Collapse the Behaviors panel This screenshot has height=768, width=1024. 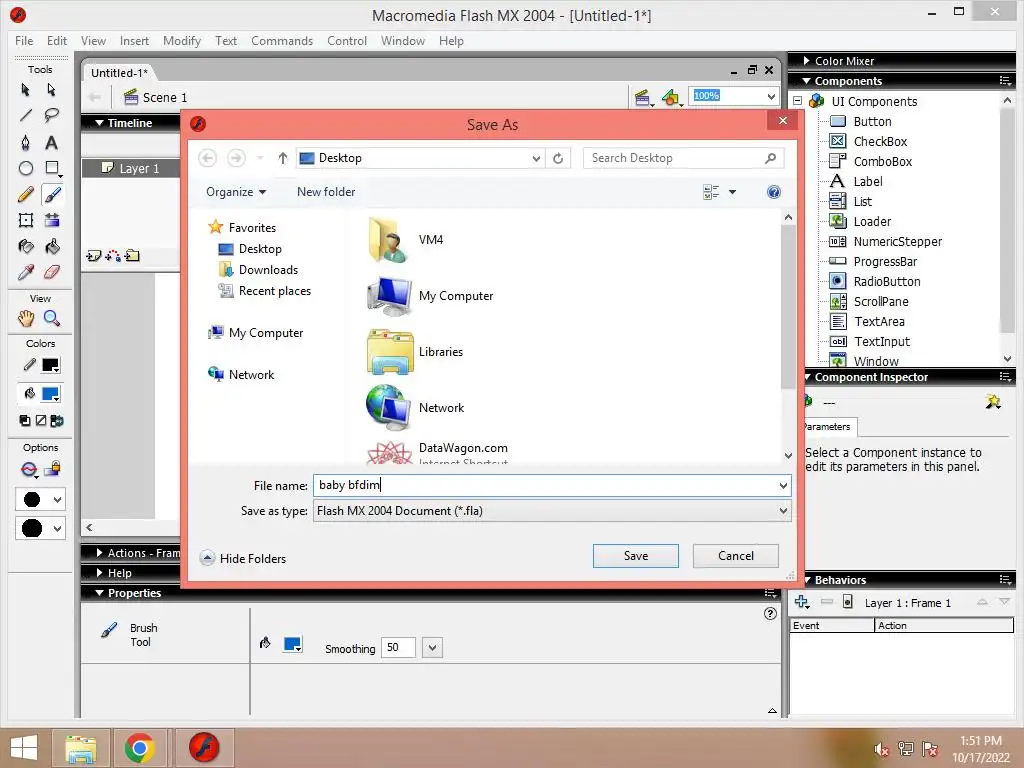click(x=808, y=580)
